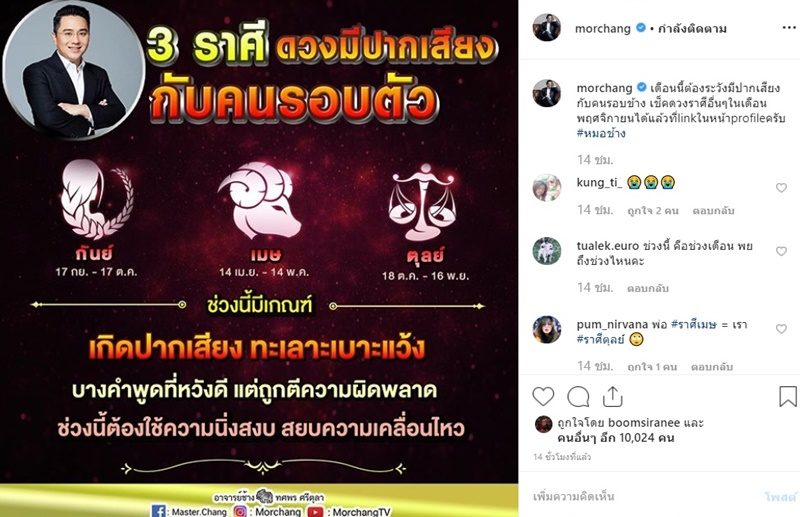The width and height of the screenshot is (800, 517).
Task: Click the blue verified badge beside morchang
Action: [641, 28]
